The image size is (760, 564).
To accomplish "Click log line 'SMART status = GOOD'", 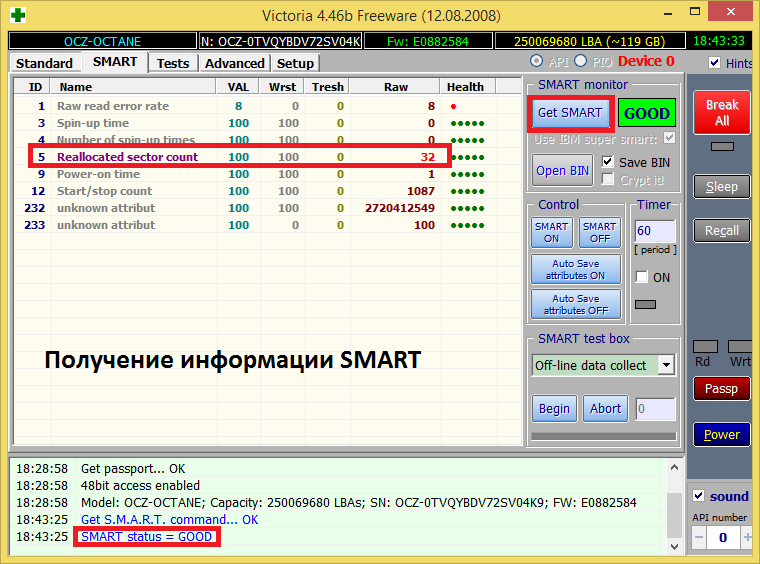I will (146, 536).
